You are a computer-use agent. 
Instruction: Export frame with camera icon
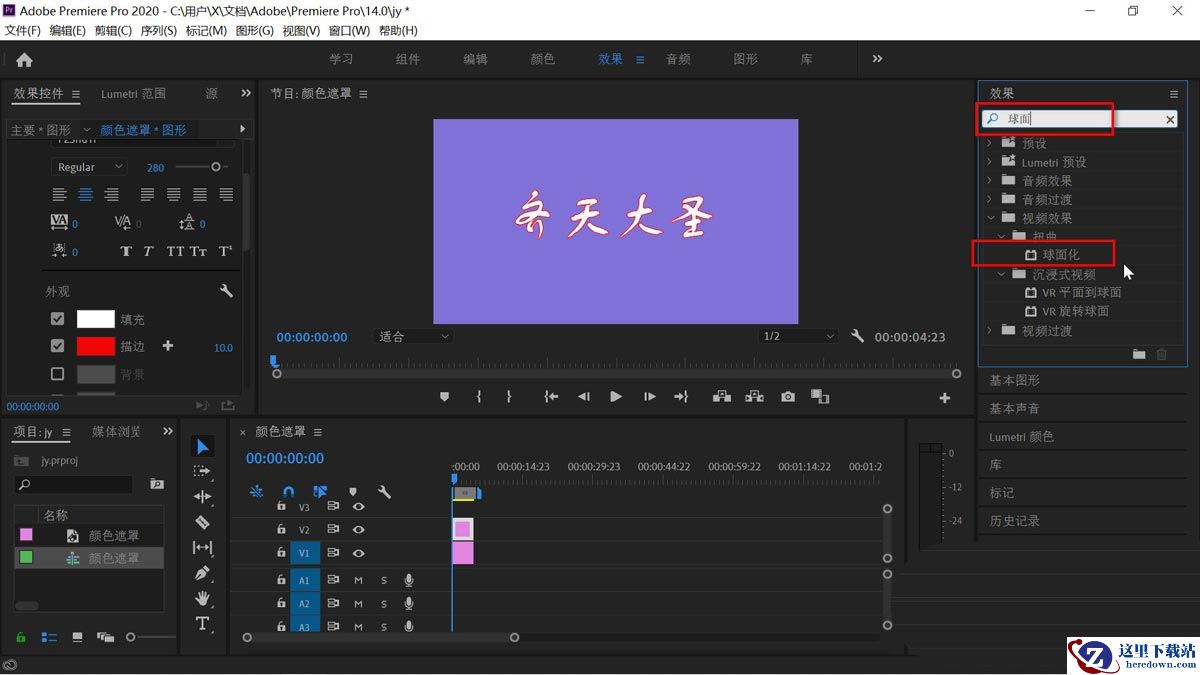click(788, 397)
